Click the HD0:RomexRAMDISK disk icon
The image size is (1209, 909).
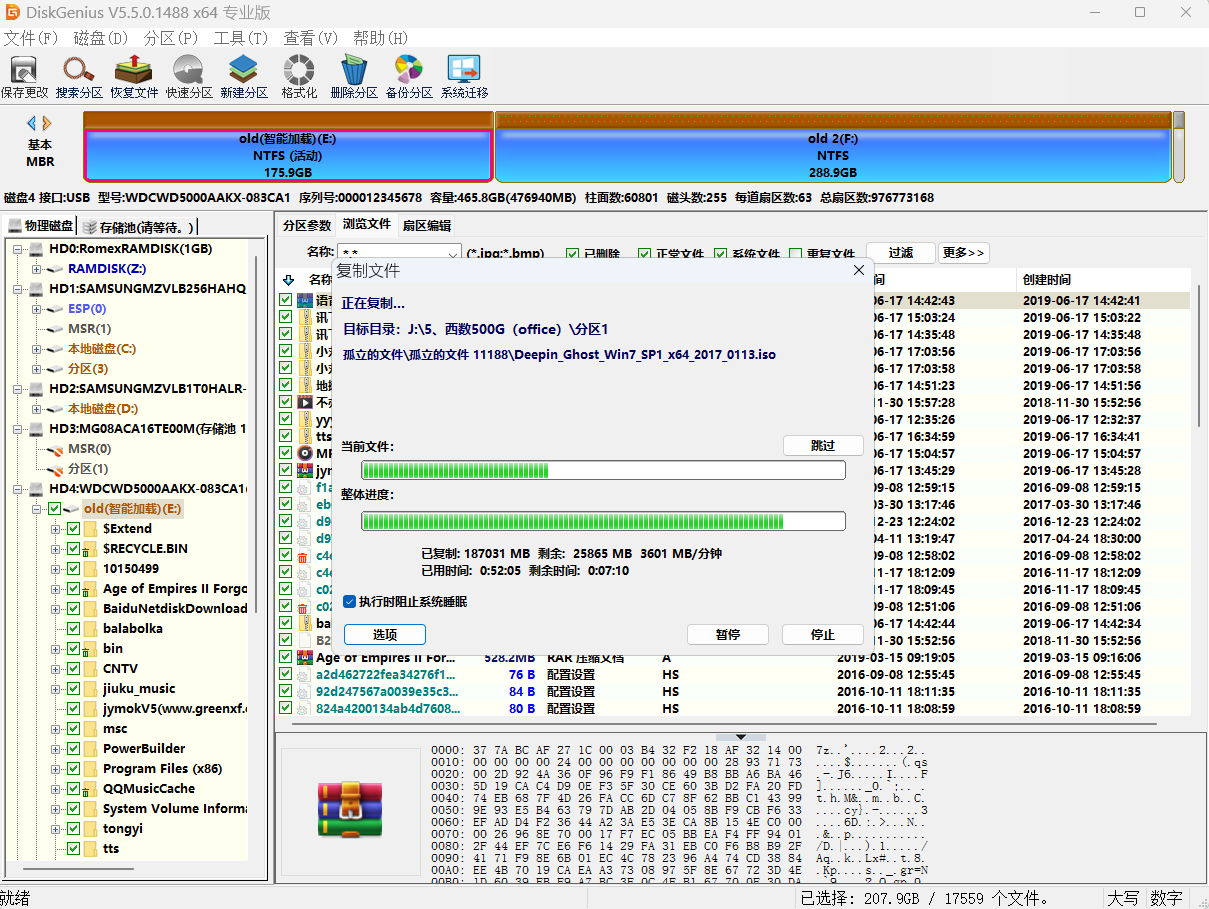[x=37, y=249]
